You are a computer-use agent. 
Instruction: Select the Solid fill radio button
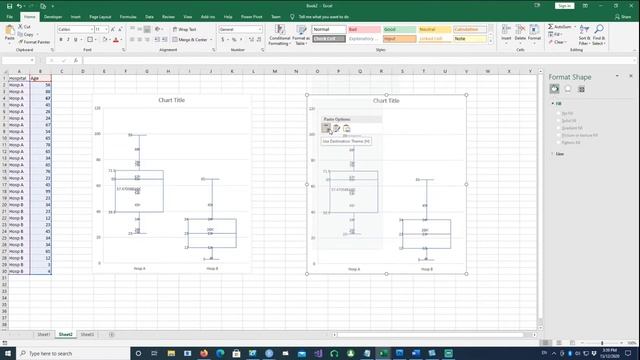click(559, 120)
